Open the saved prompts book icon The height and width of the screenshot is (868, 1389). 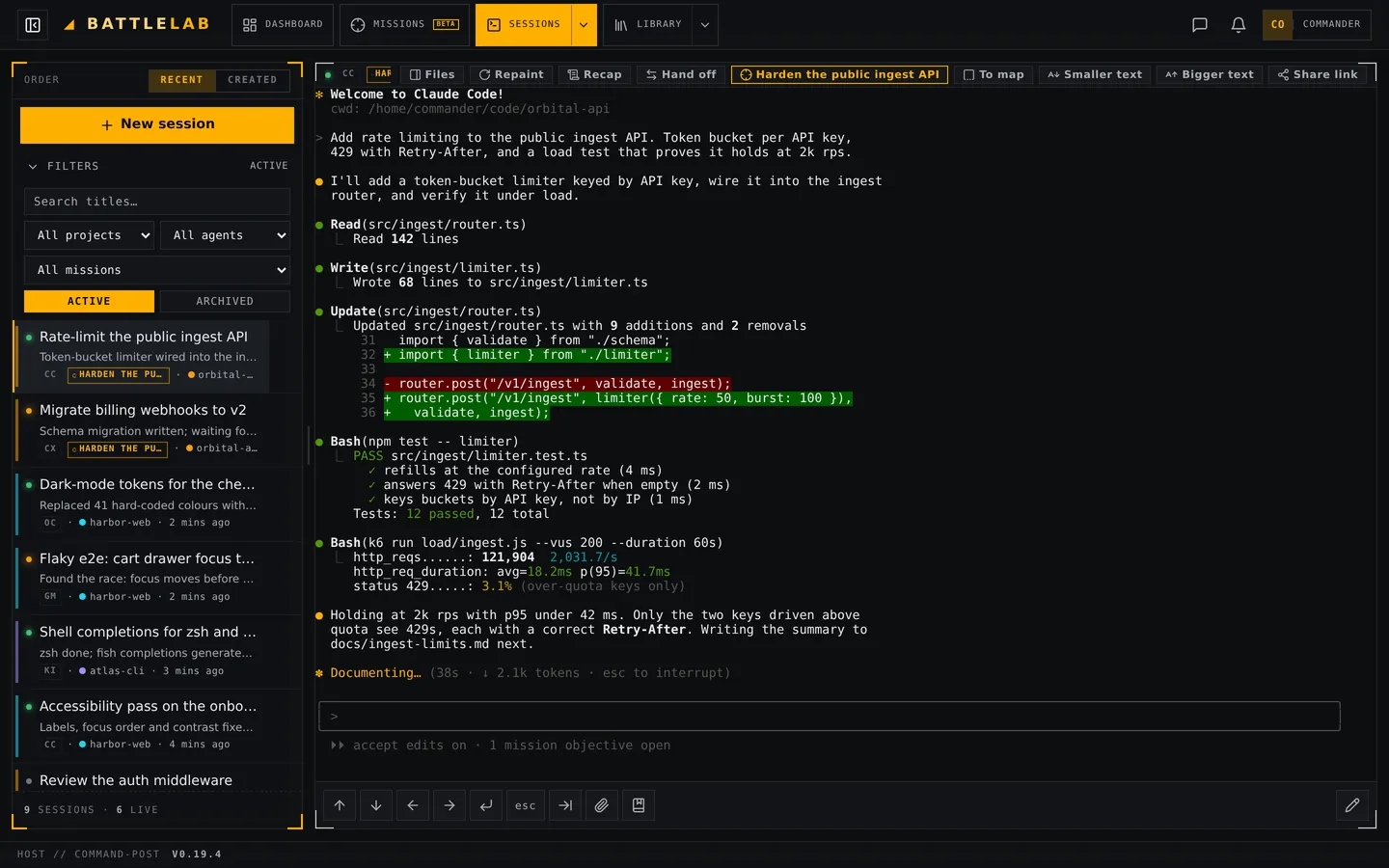[x=639, y=805]
